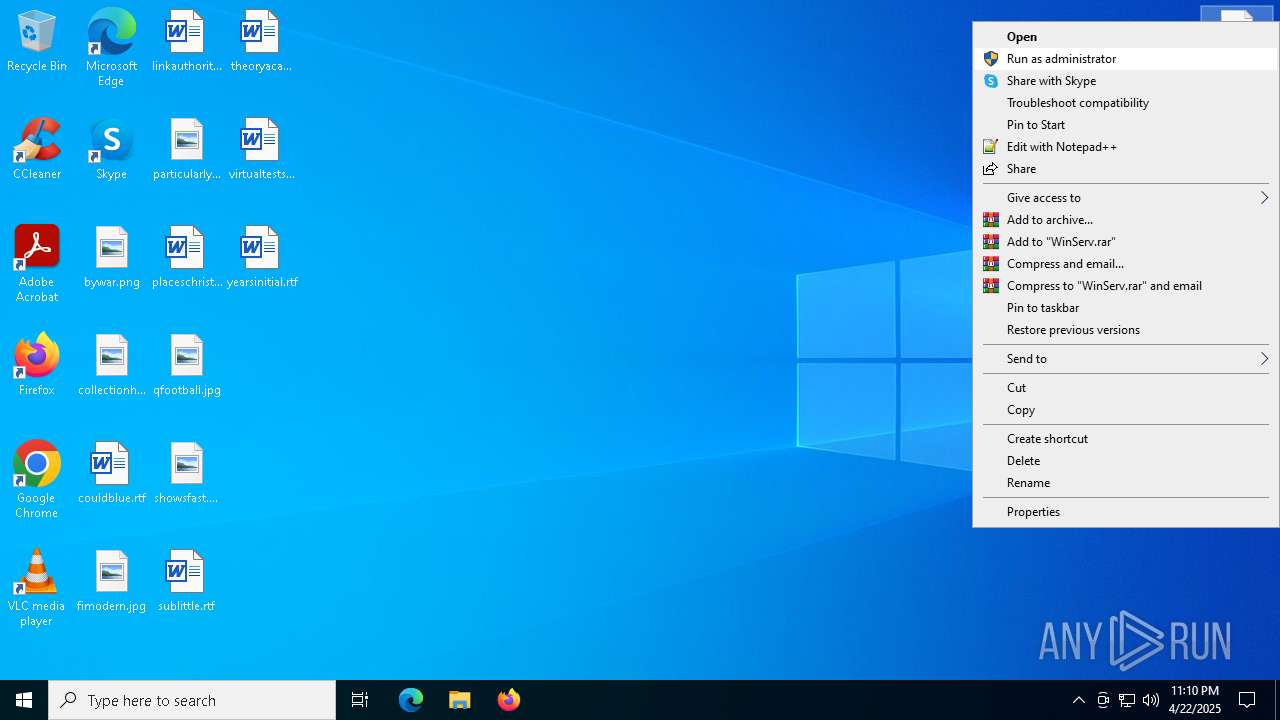Open the volume control tray icon
The image size is (1280, 720).
coord(1151,700)
